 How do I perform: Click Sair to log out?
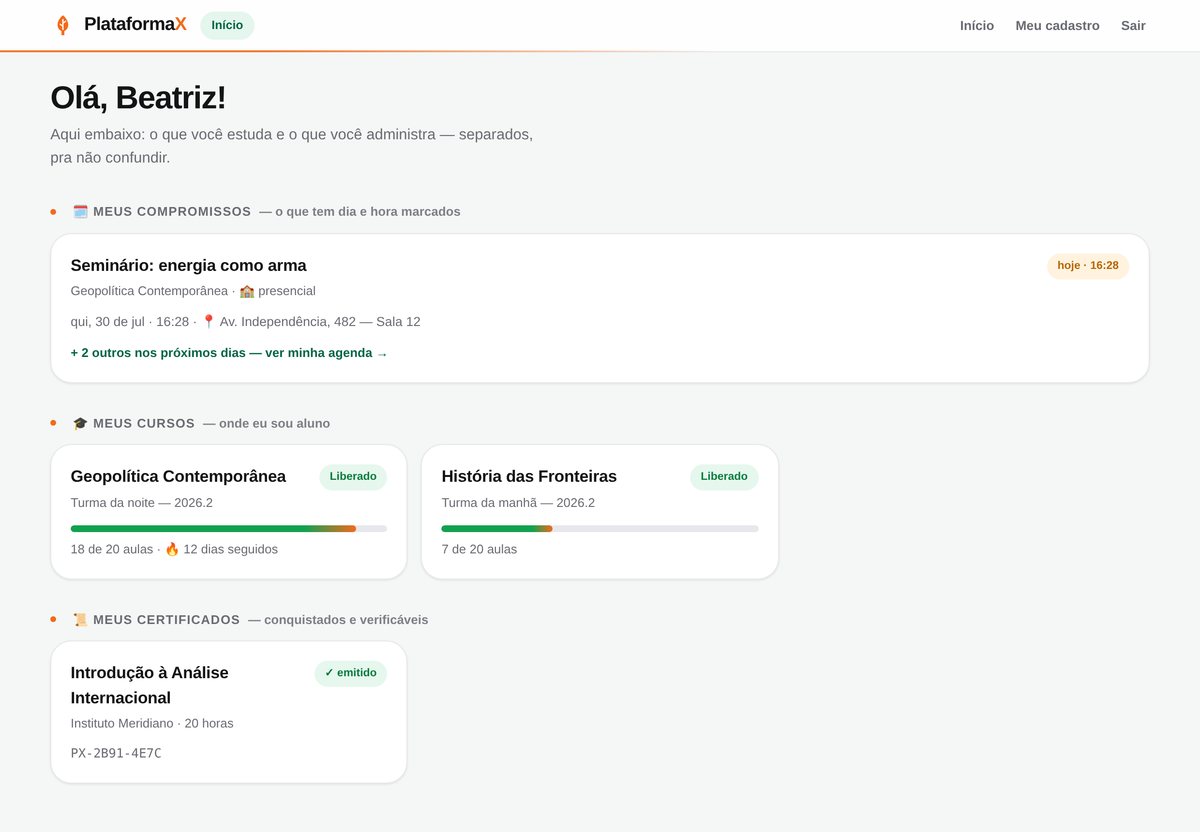pyautogui.click(x=1133, y=26)
